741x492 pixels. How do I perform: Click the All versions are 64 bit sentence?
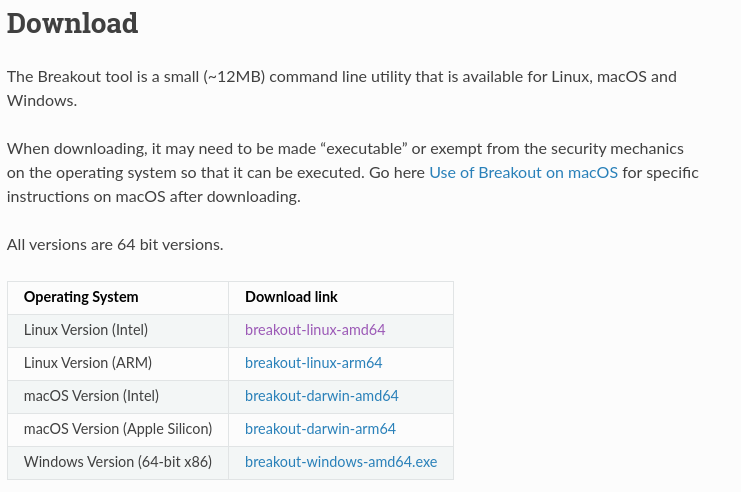115,245
